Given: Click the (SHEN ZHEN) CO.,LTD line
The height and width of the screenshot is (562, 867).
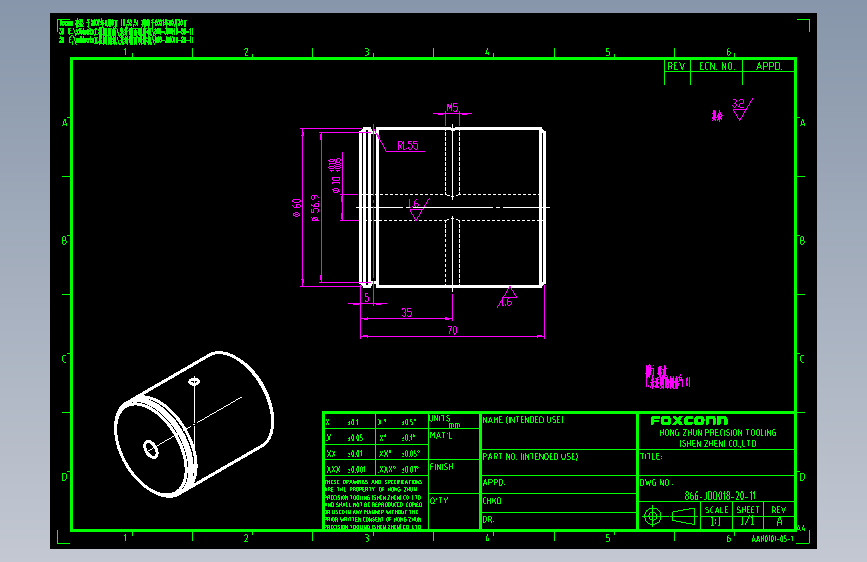Looking at the screenshot, I should (x=718, y=444).
